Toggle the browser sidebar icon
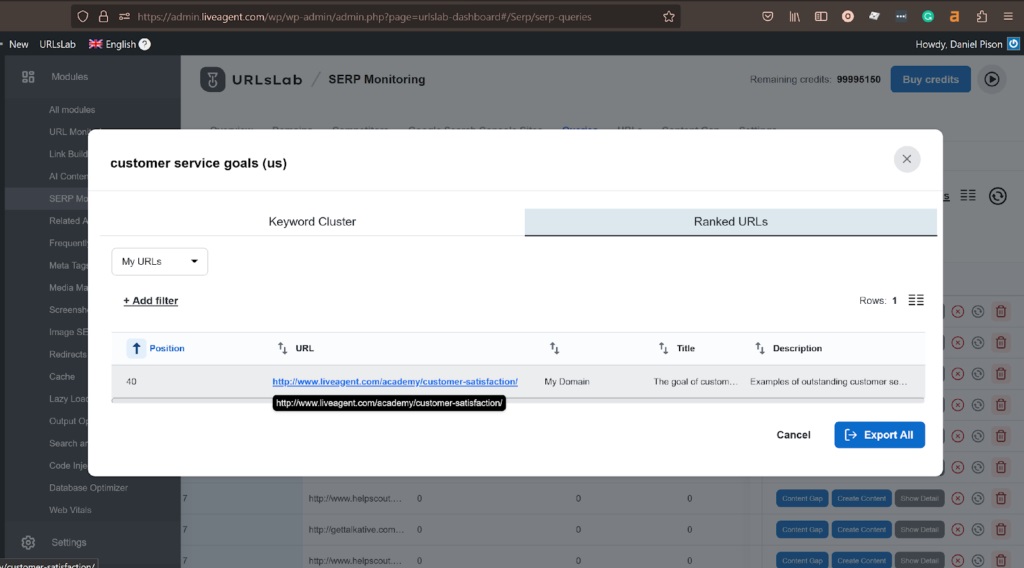This screenshot has height=568, width=1024. pos(821,17)
